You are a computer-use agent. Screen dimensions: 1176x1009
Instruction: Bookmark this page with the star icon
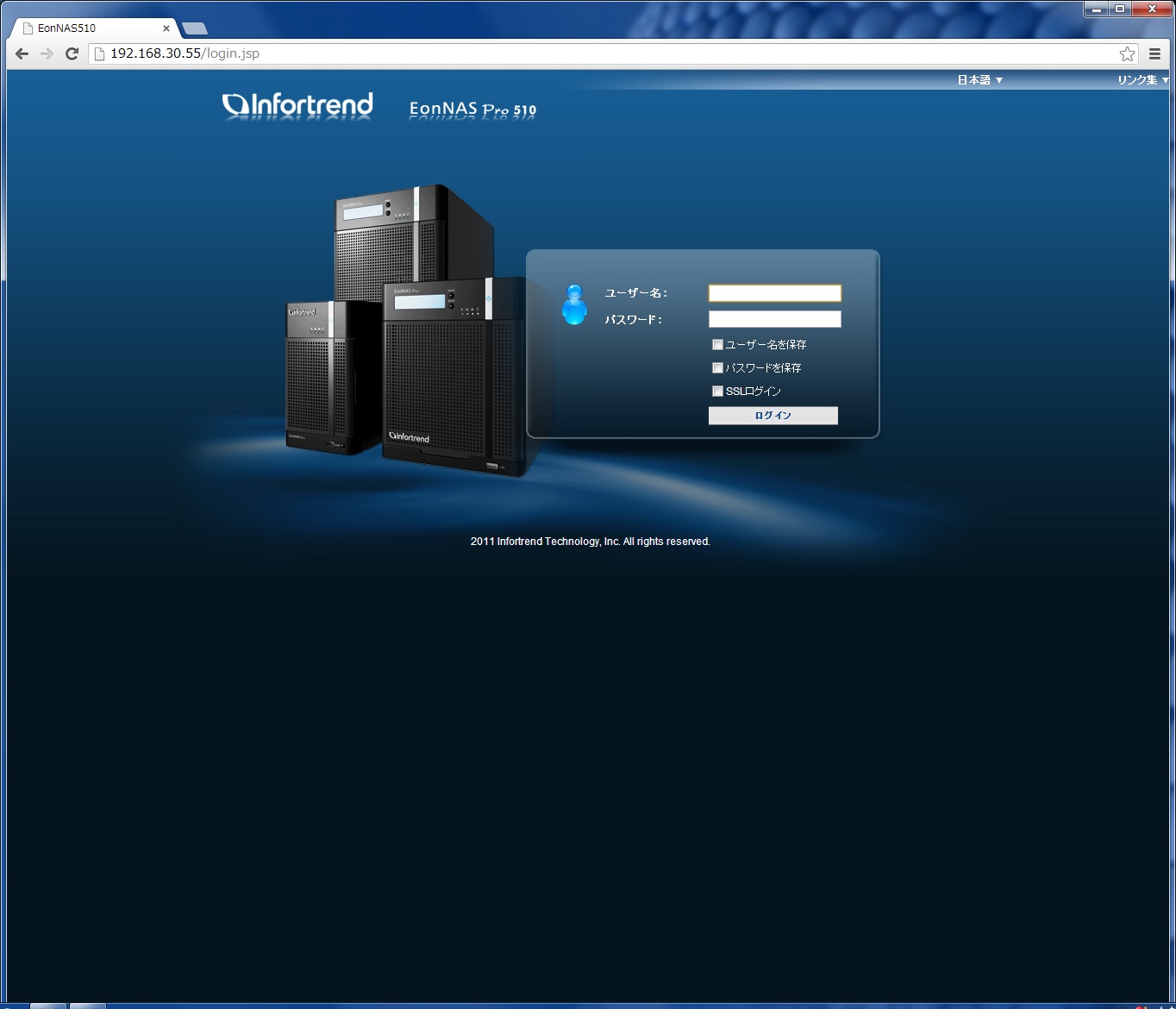coord(1127,53)
